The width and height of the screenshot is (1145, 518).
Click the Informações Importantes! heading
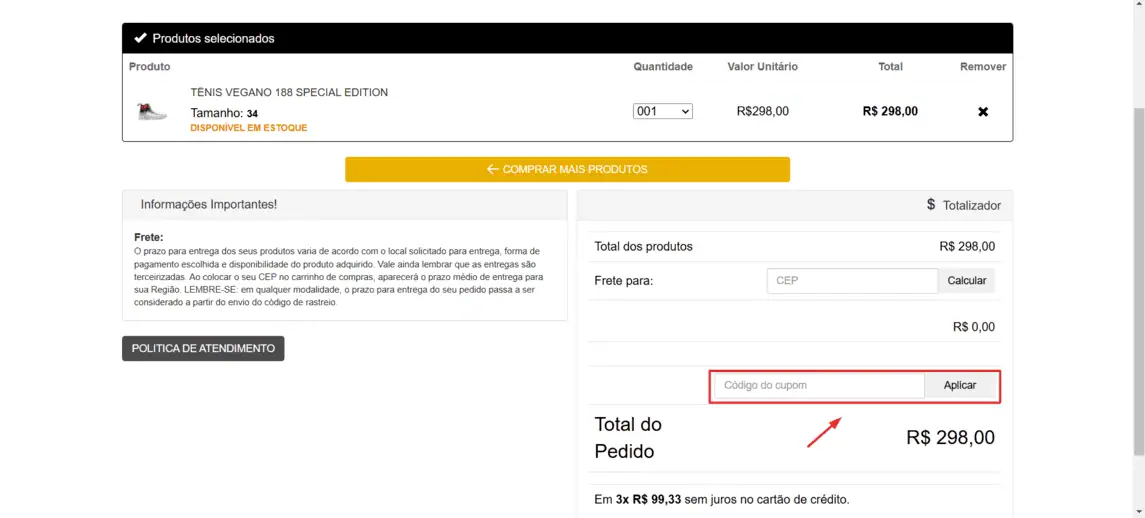[209, 205]
